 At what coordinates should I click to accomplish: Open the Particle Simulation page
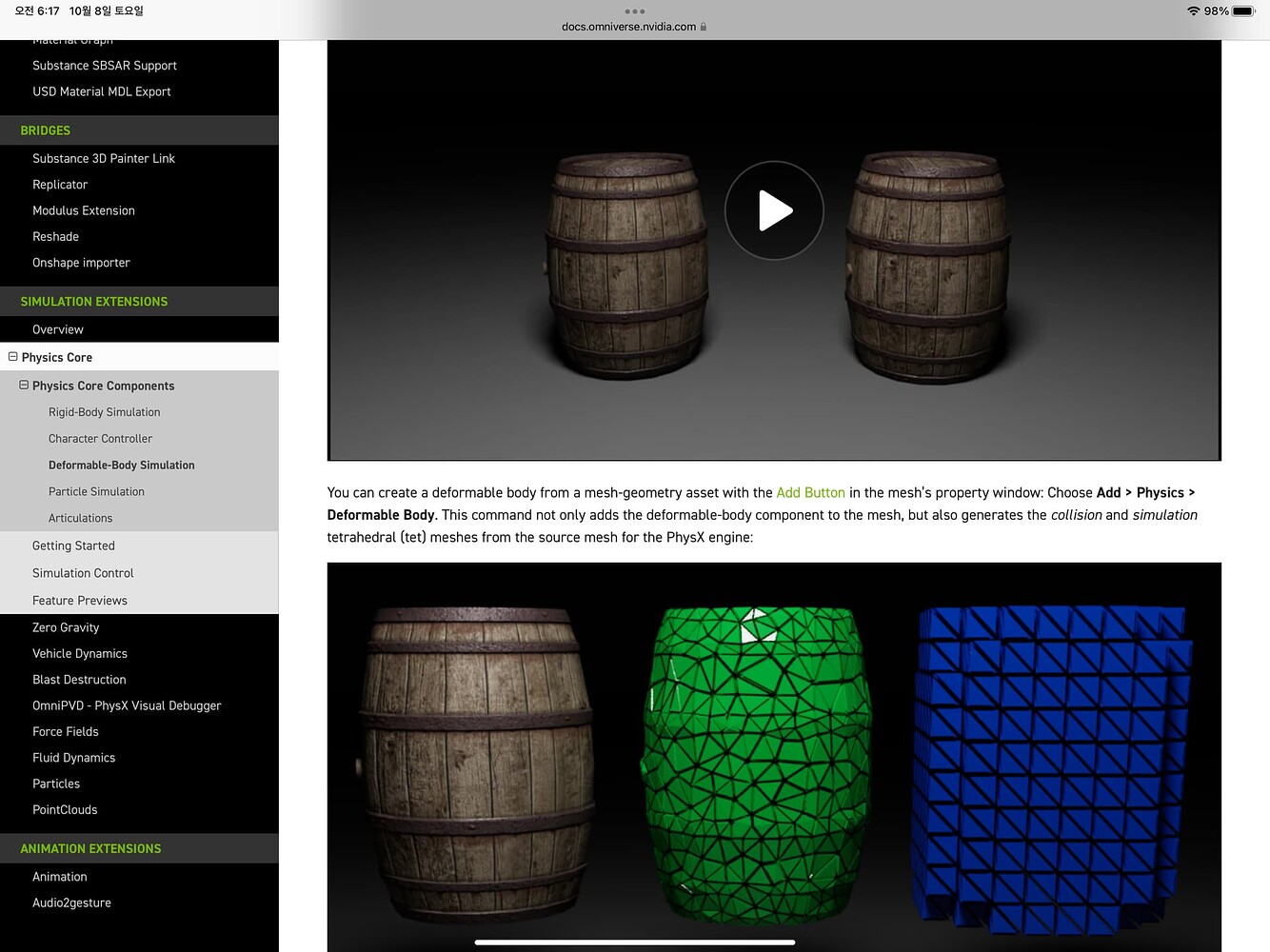tap(96, 491)
